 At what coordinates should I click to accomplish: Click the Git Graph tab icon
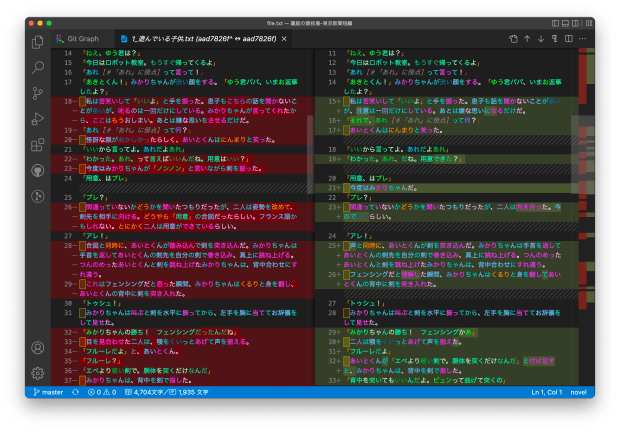[60, 39]
